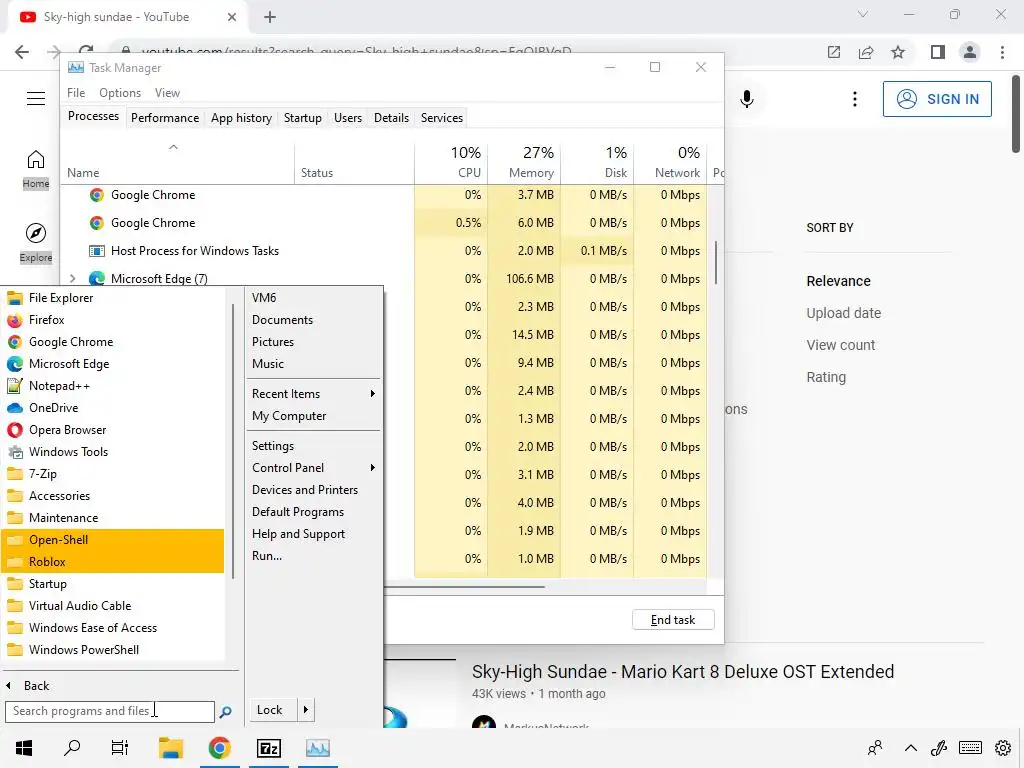1024x768 pixels.
Task: Go Back in the start menu
Action: click(29, 686)
